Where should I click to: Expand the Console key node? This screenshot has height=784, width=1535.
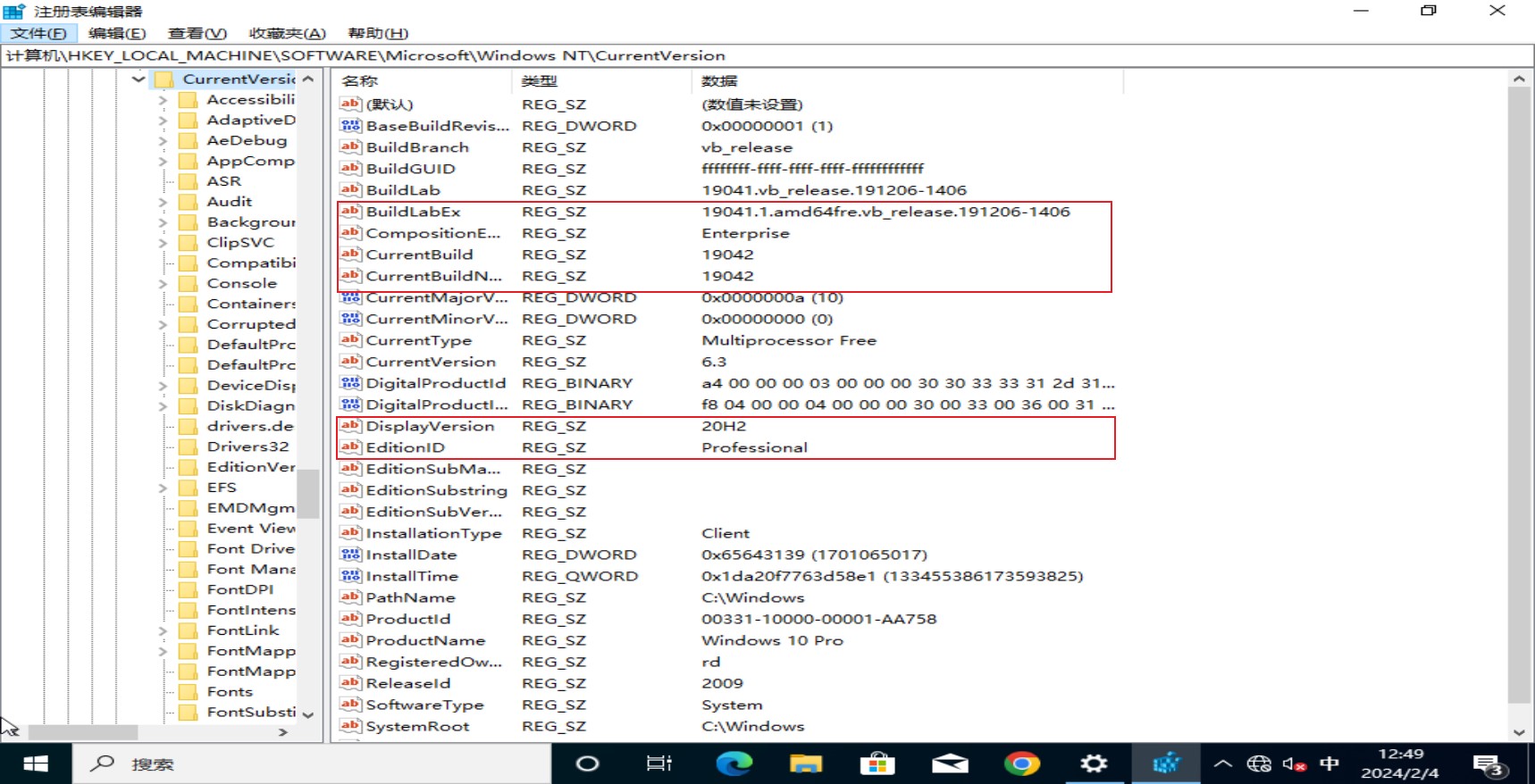click(163, 284)
